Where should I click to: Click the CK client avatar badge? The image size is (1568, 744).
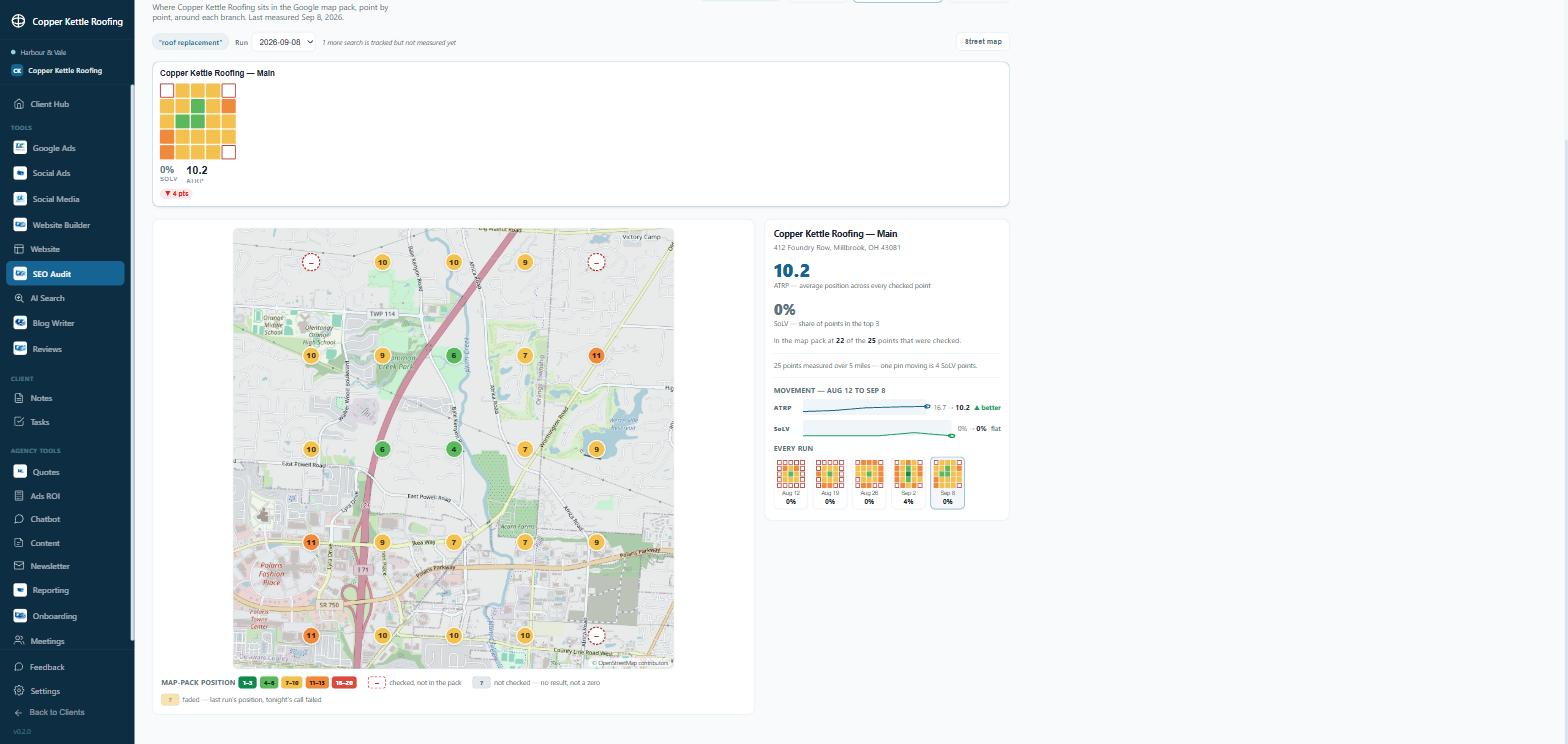17,71
